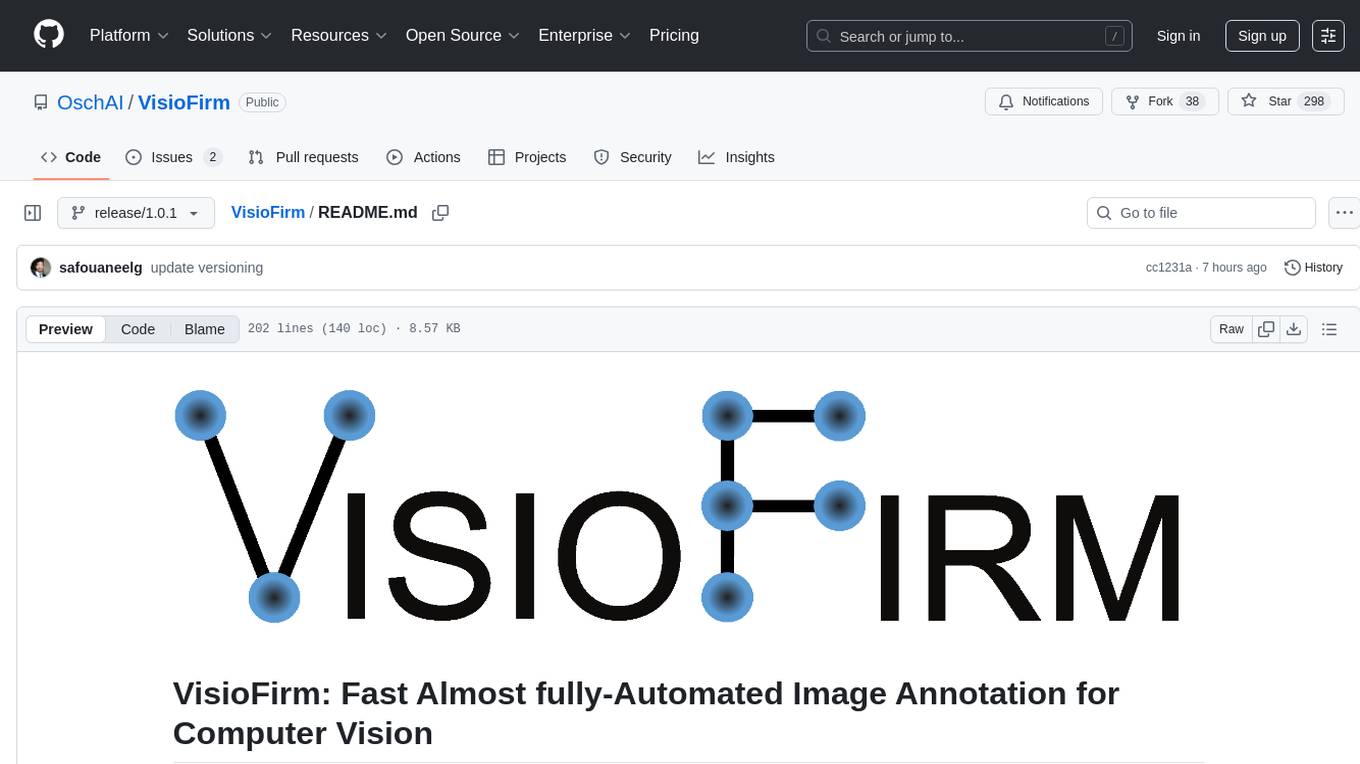This screenshot has width=1360, height=764.
Task: Open the README outline icon
Action: [1329, 329]
